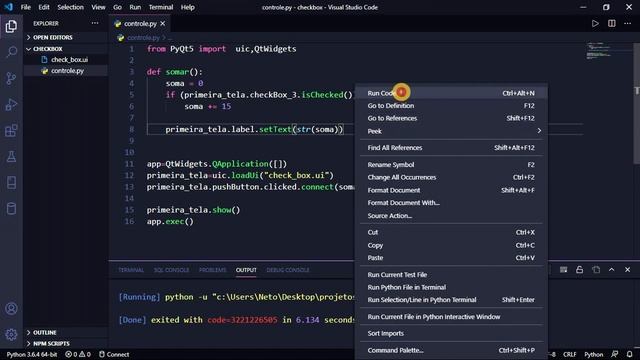Open Source Control view in activity bar
640x360 pixels.
click(11, 78)
